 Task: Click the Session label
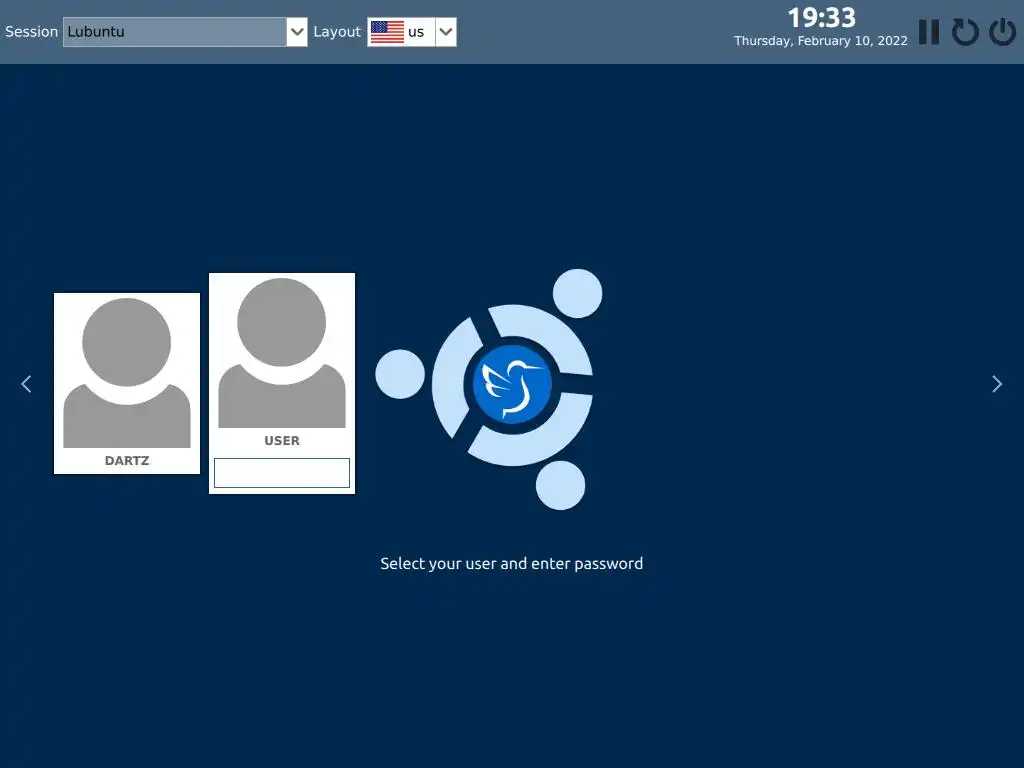(31, 31)
